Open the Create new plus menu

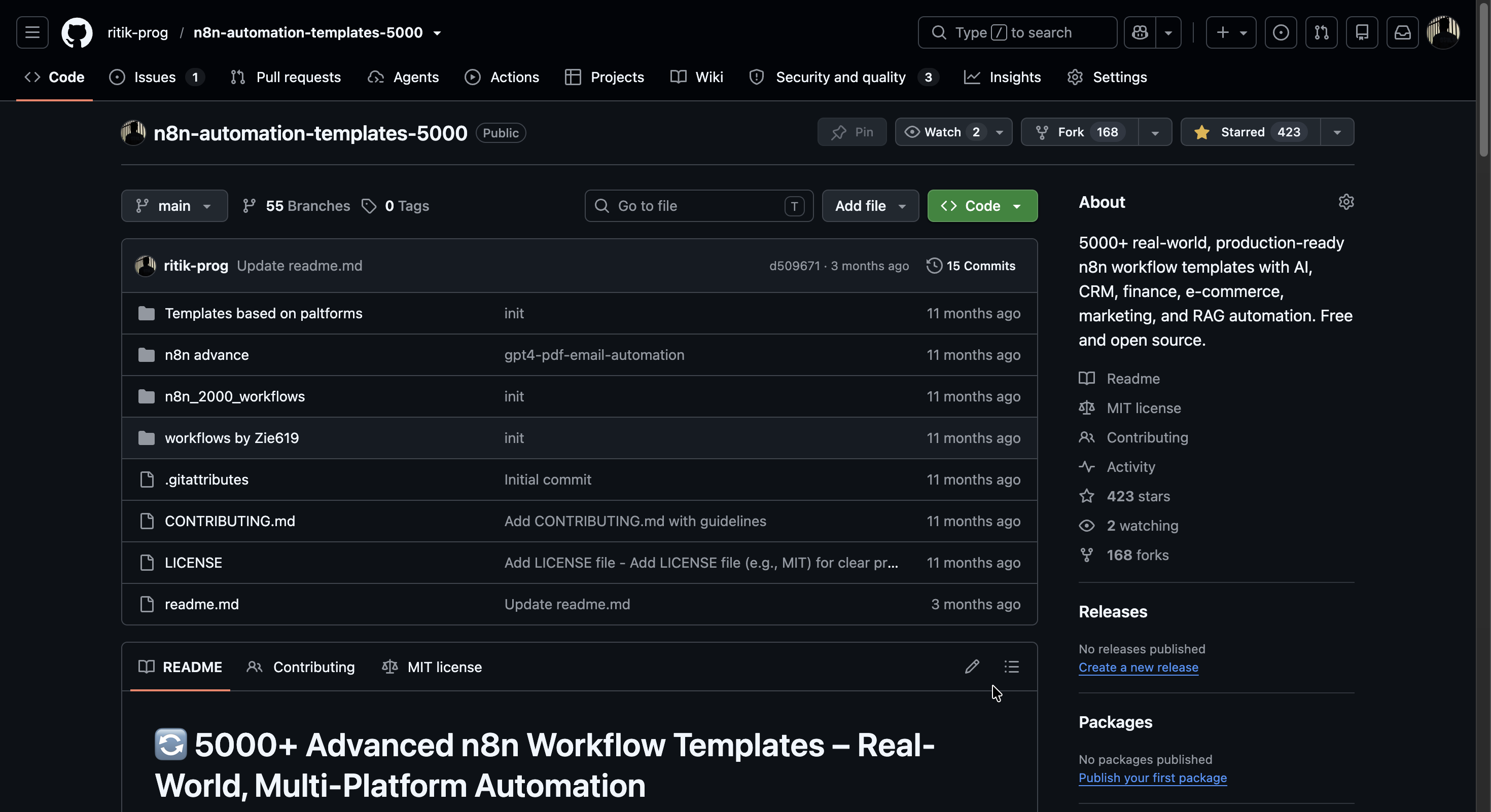(x=1230, y=32)
